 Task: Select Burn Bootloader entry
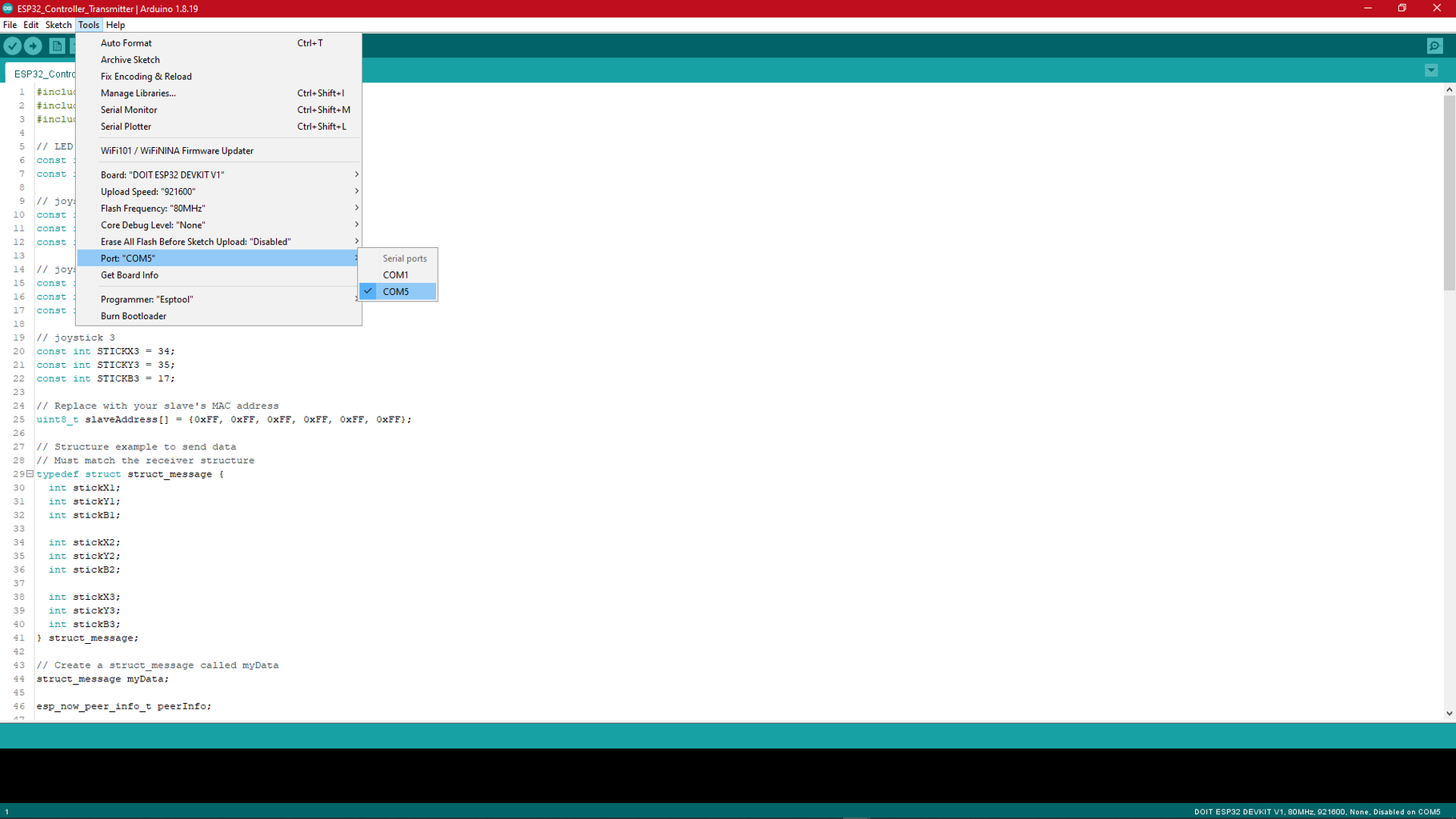tap(219, 316)
